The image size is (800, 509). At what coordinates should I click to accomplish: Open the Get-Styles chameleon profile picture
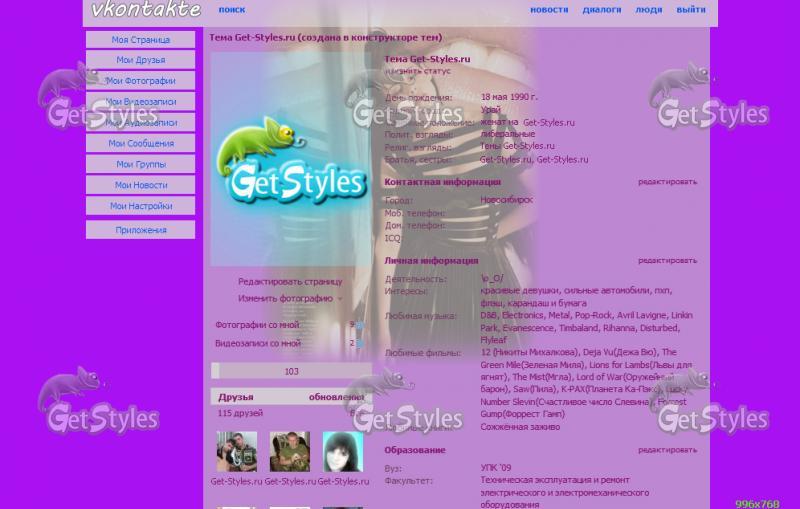pos(289,160)
